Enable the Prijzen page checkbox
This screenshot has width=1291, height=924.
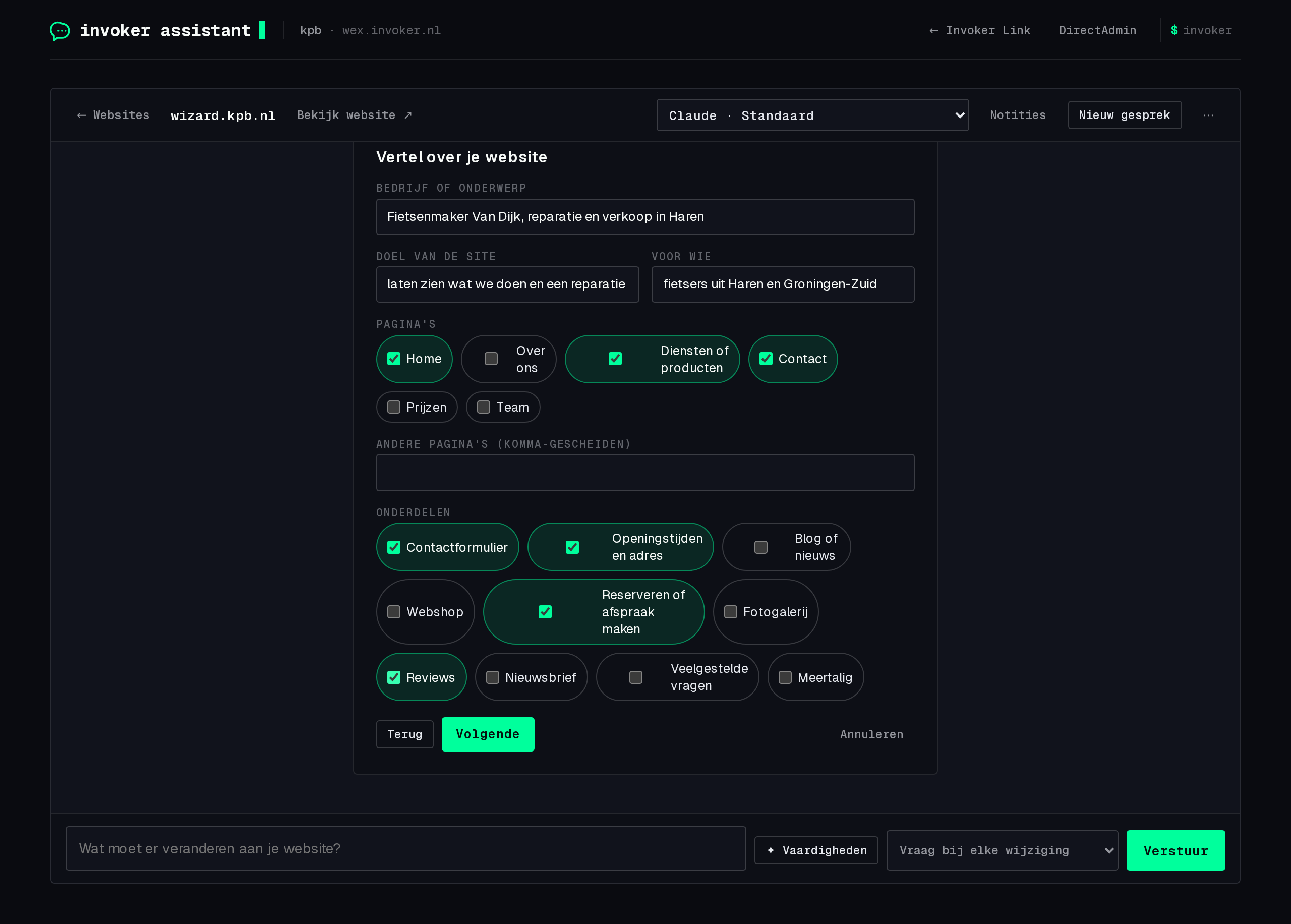click(x=393, y=408)
